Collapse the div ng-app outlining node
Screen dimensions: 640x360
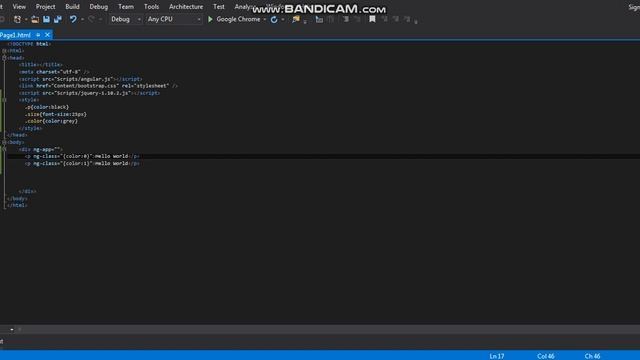pyautogui.click(x=4, y=149)
